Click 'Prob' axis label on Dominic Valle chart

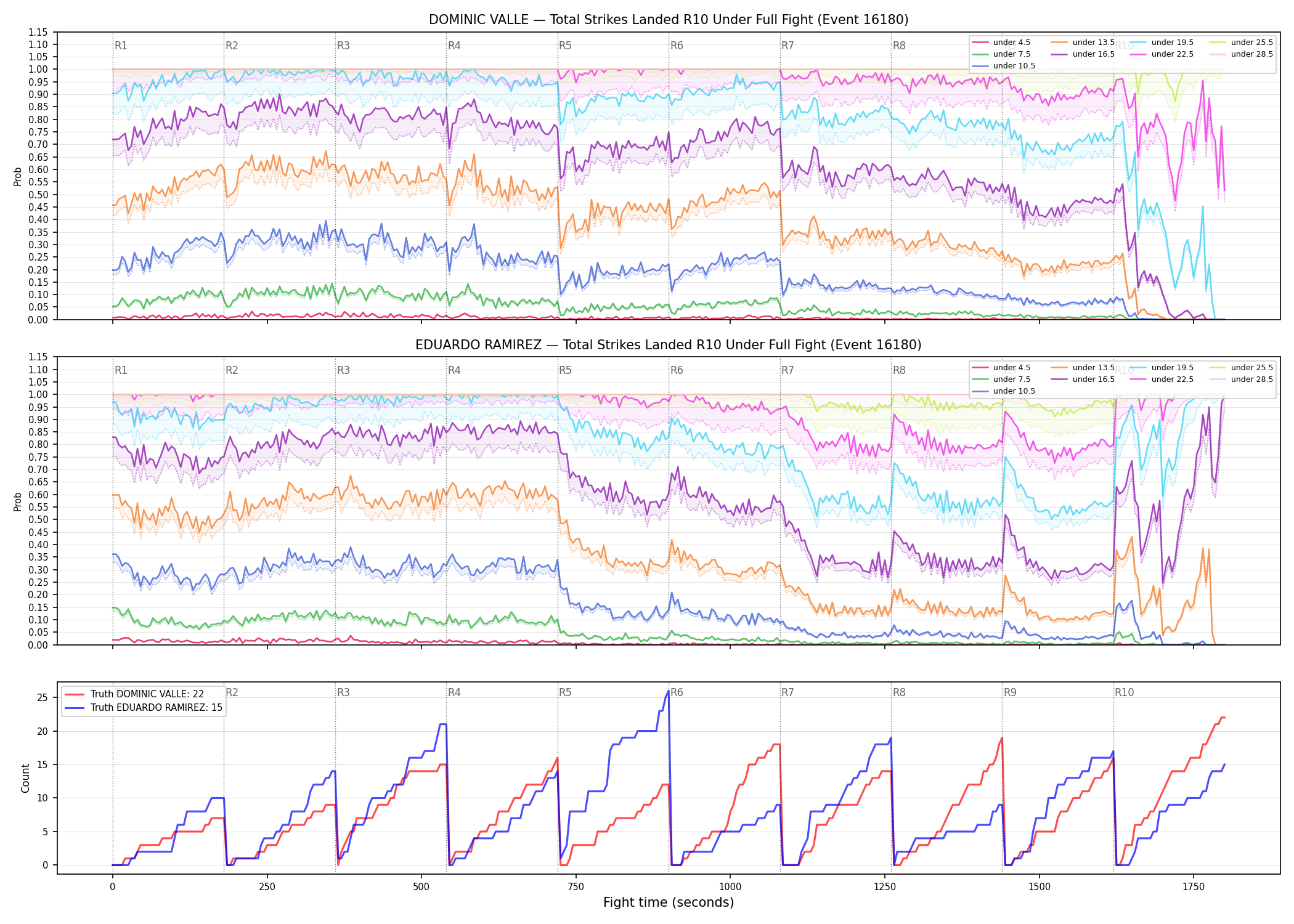point(18,176)
